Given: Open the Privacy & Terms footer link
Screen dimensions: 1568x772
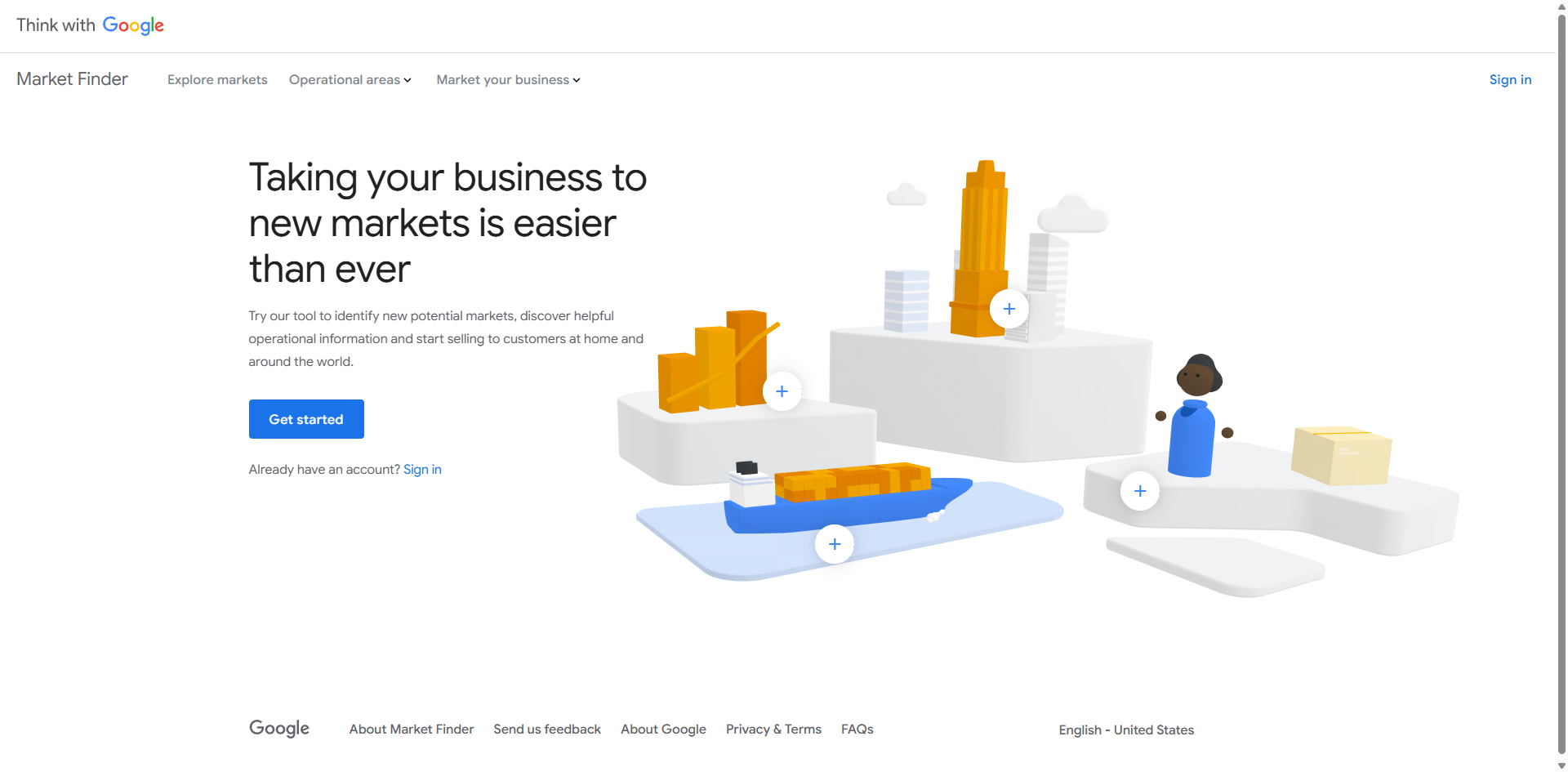Looking at the screenshot, I should click(773, 730).
